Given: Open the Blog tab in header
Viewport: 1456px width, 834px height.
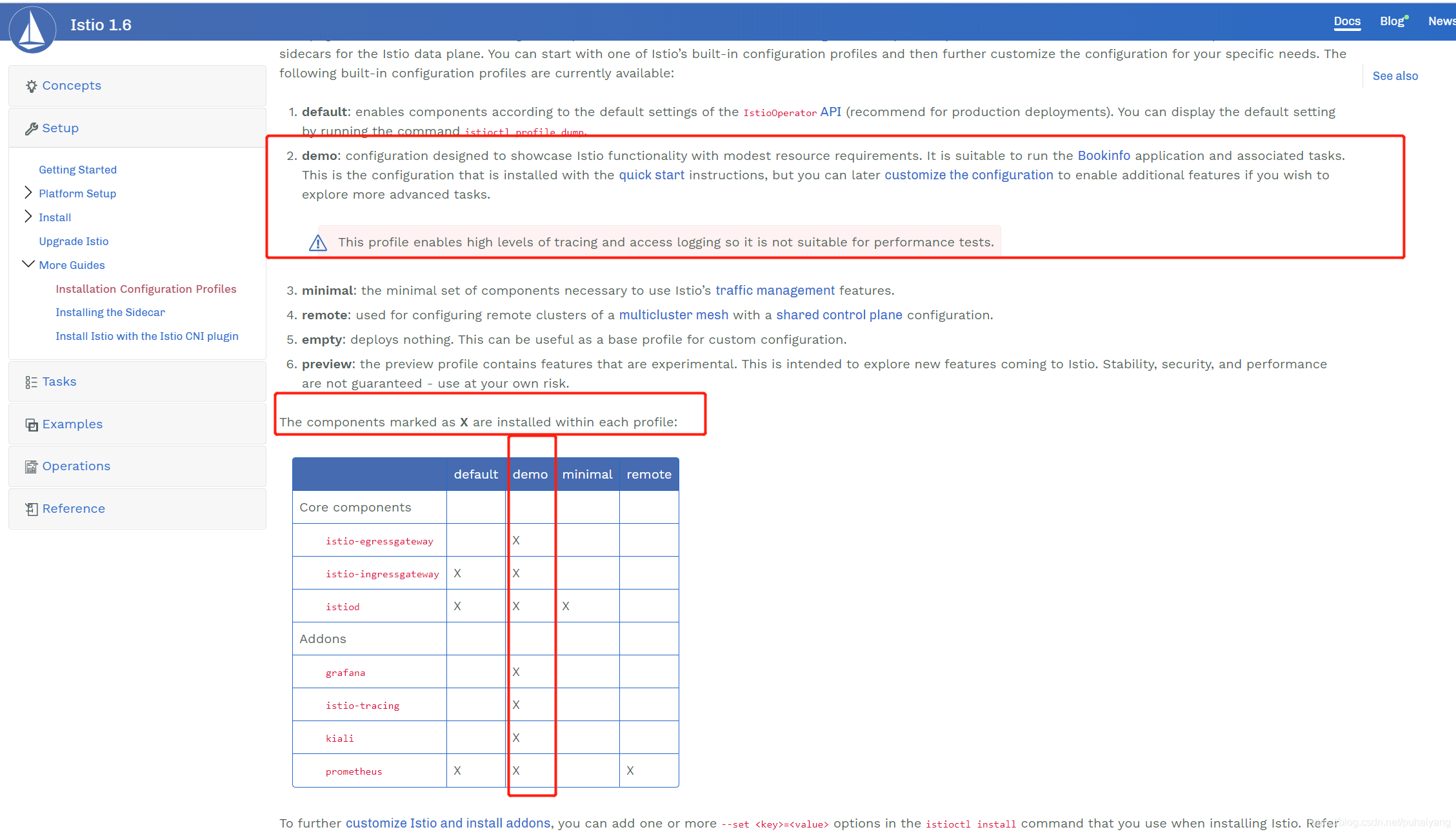Looking at the screenshot, I should [1392, 21].
